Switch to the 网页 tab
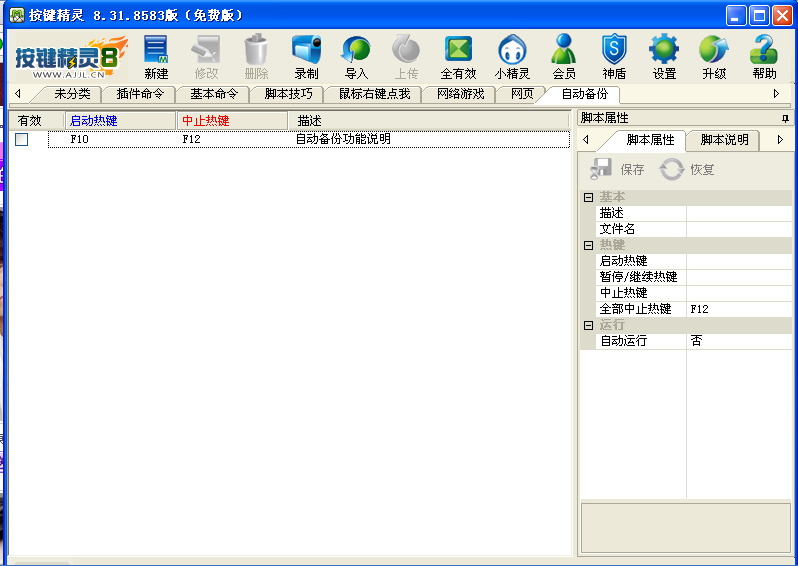Screen dimensions: 798x566 (522, 94)
